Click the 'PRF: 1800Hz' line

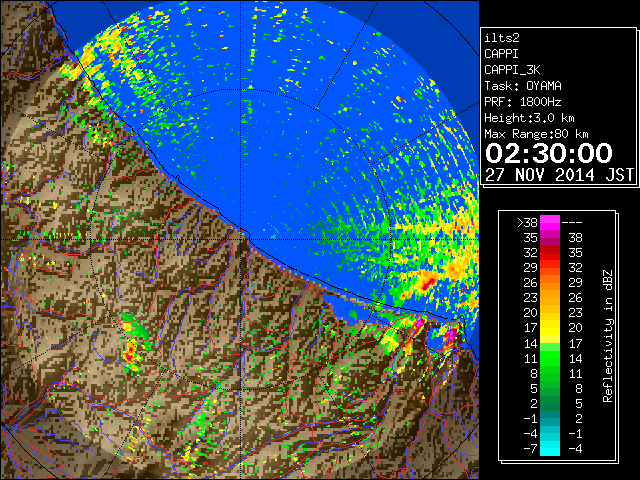(x=523, y=102)
